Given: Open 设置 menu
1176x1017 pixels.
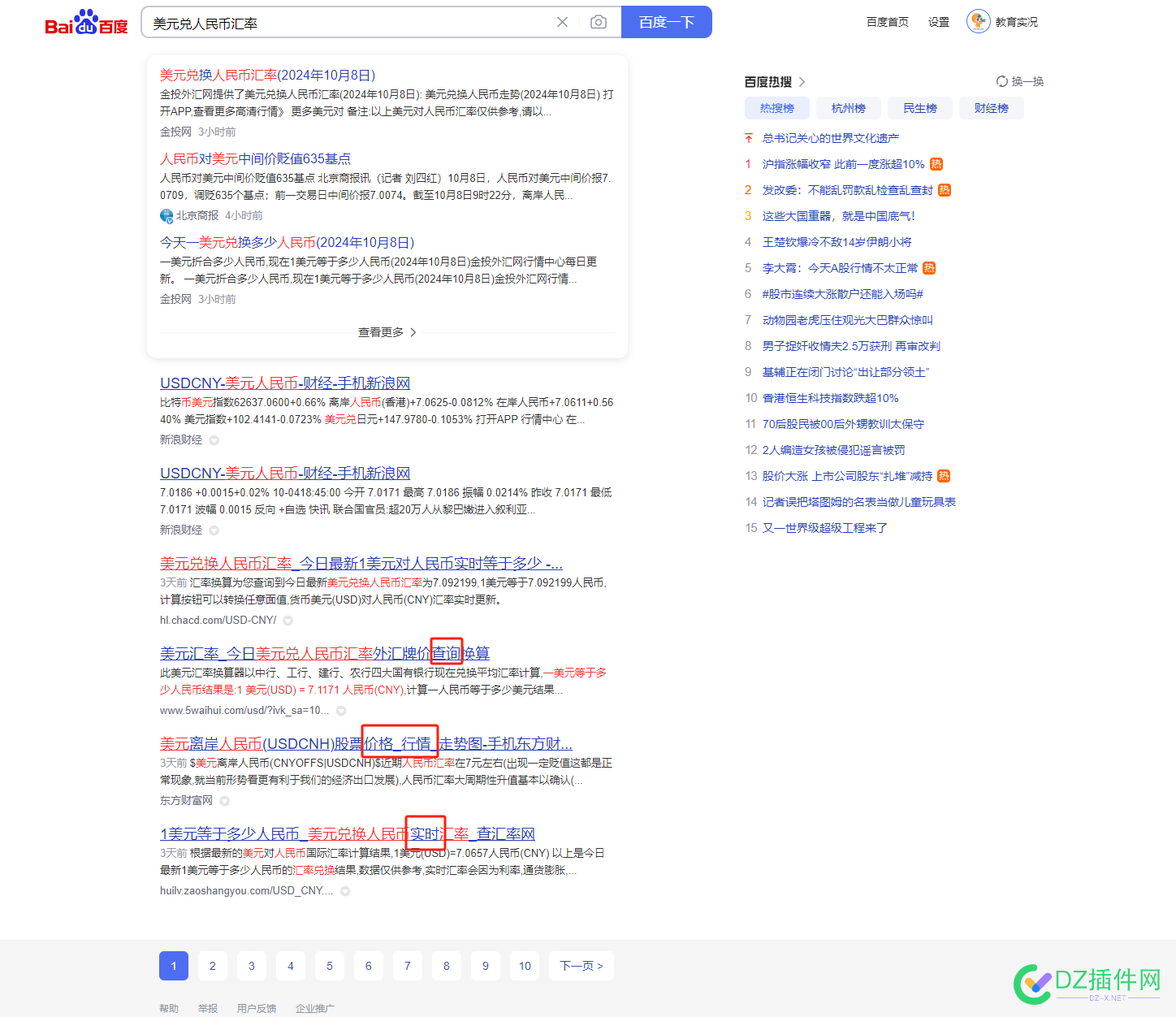Looking at the screenshot, I should point(939,22).
